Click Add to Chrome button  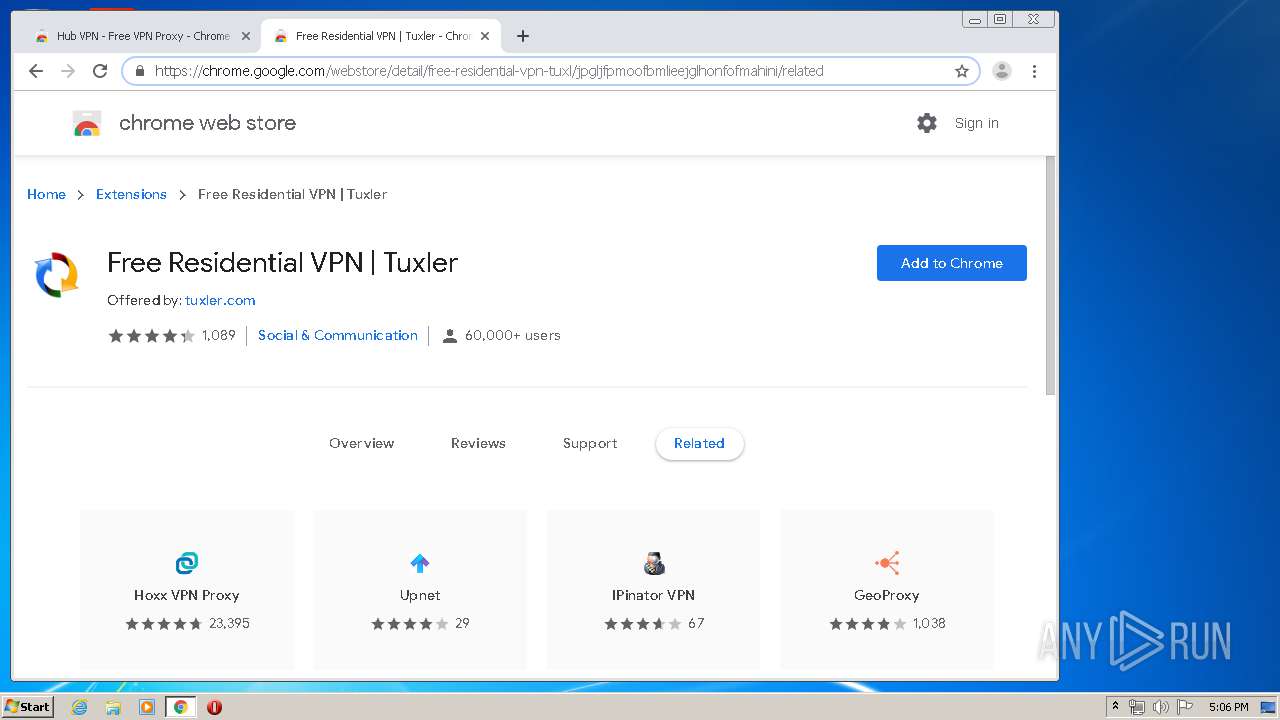pos(952,263)
